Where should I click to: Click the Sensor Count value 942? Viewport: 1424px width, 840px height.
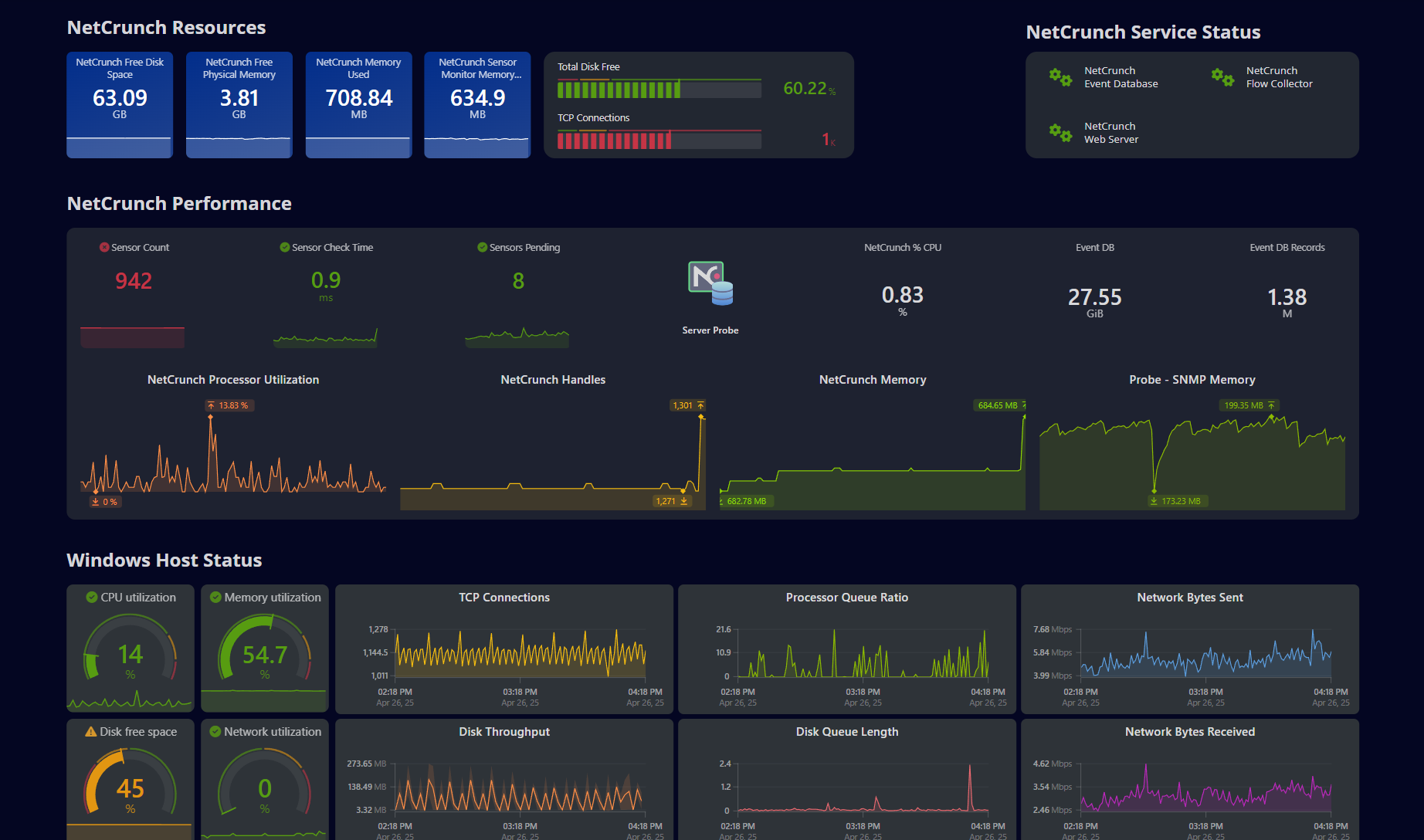pos(134,281)
